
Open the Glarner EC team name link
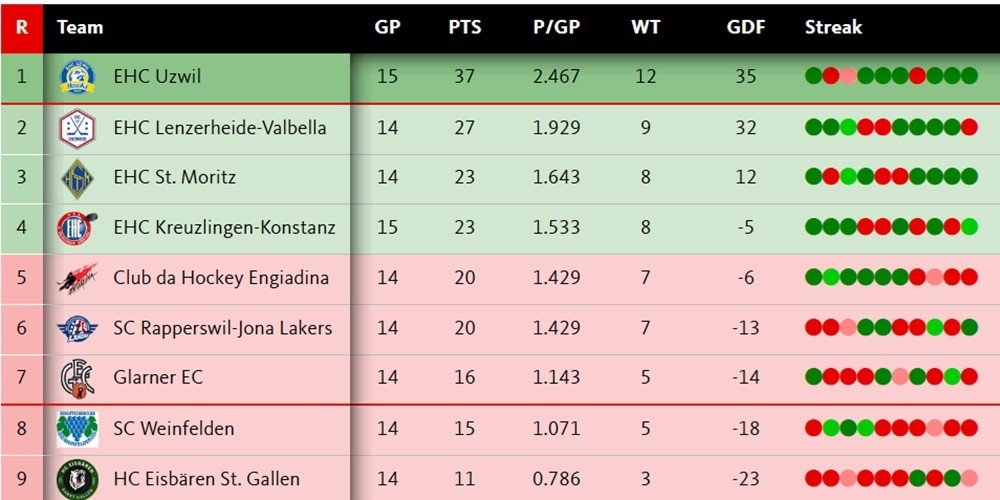click(x=158, y=378)
